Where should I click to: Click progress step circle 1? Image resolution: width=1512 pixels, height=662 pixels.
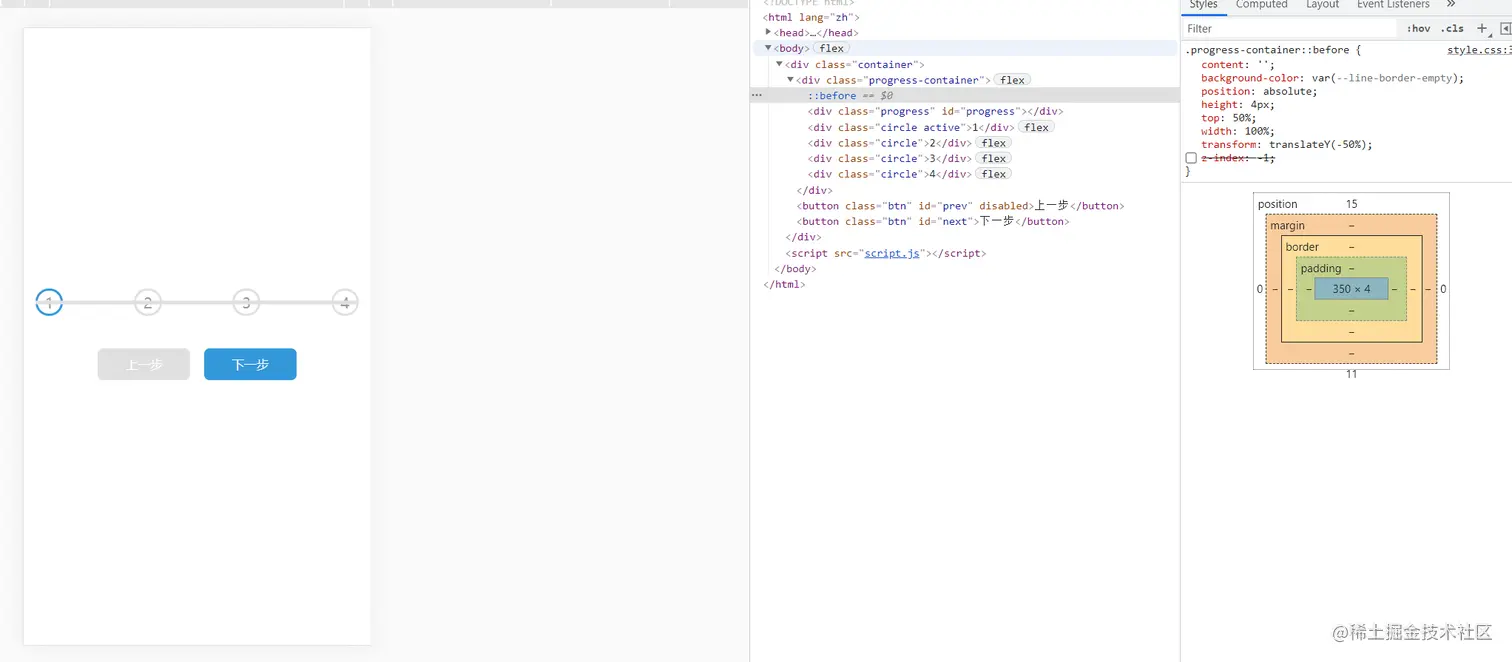click(x=49, y=302)
